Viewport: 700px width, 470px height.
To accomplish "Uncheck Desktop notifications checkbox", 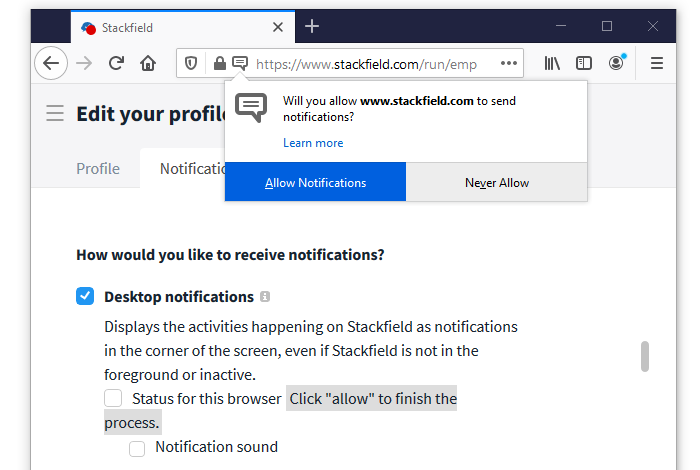I will click(85, 296).
